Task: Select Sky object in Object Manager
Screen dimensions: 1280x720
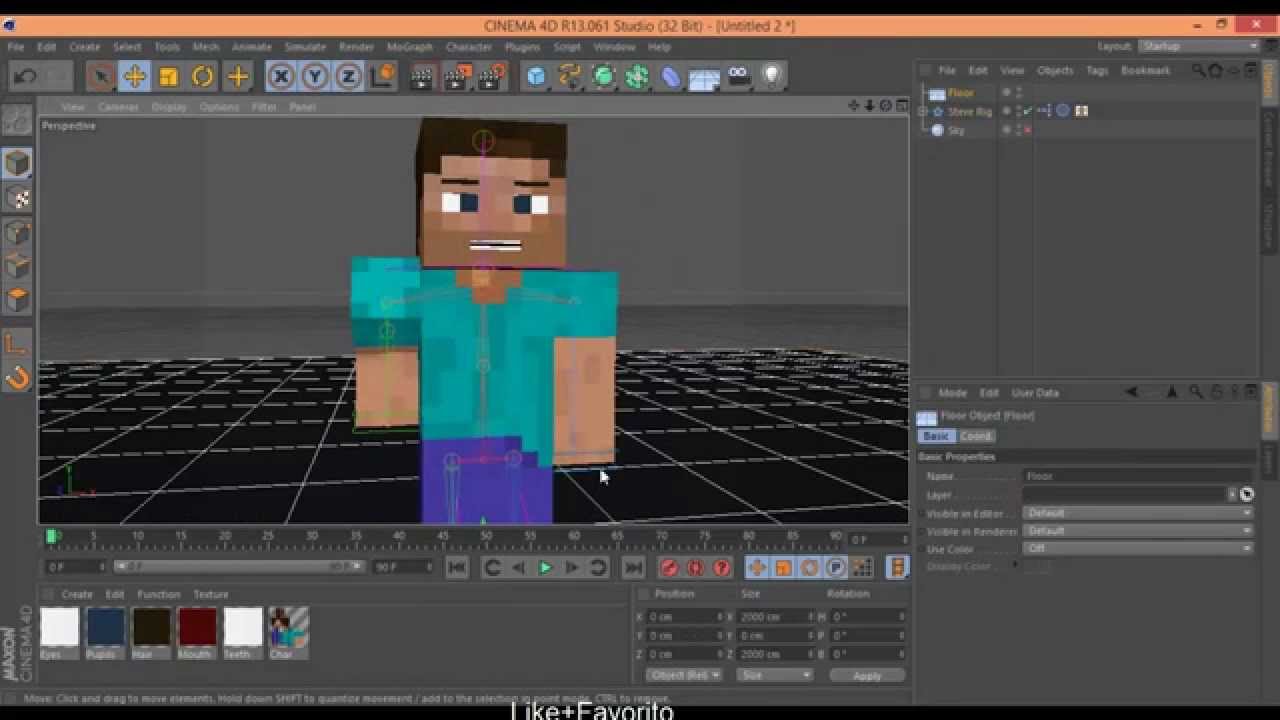Action: (x=957, y=131)
